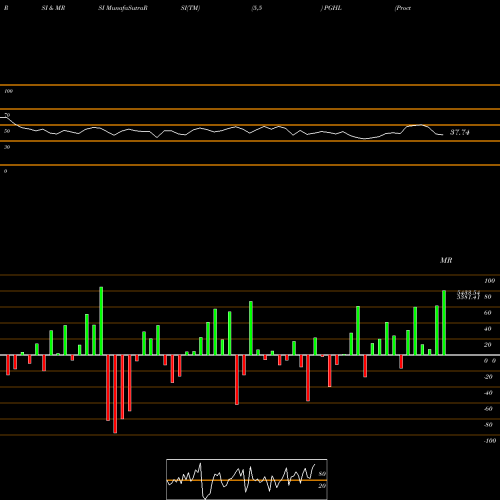Click the 80 label in mini thumbnail chart
Image resolution: width=500 pixels, height=500 pixels.
point(322,474)
